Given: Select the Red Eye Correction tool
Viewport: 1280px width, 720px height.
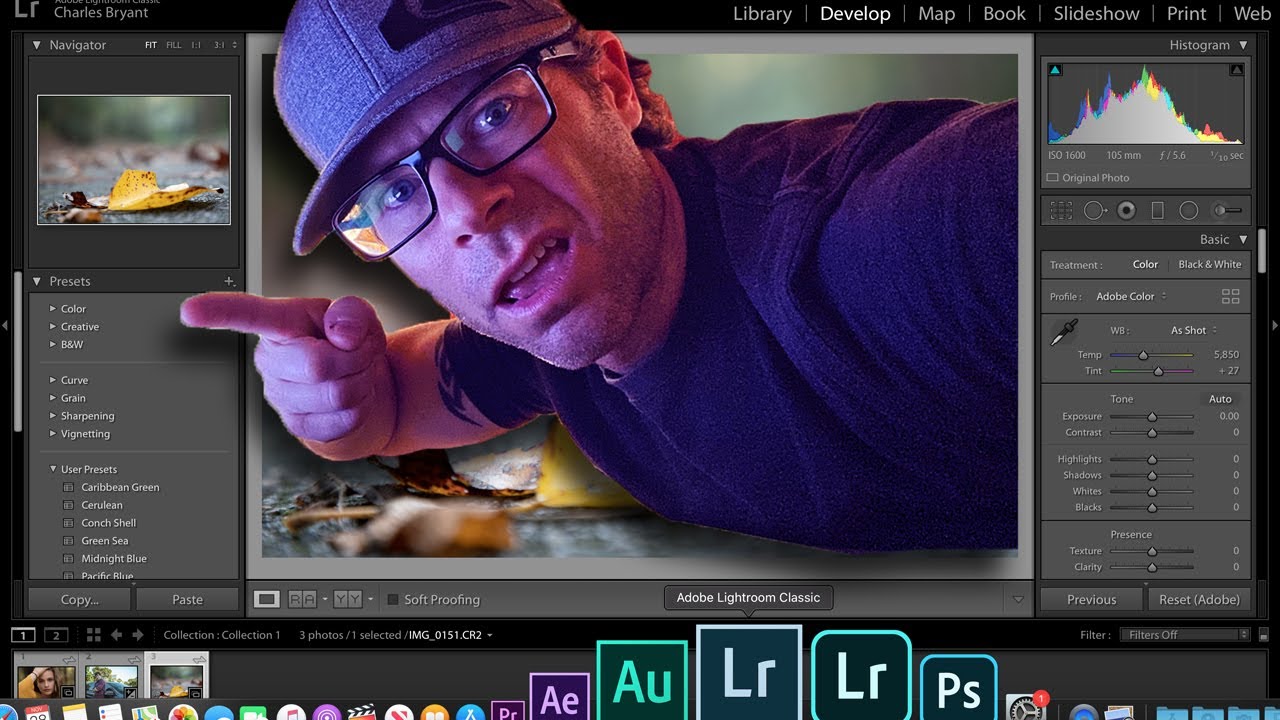Looking at the screenshot, I should [1127, 211].
